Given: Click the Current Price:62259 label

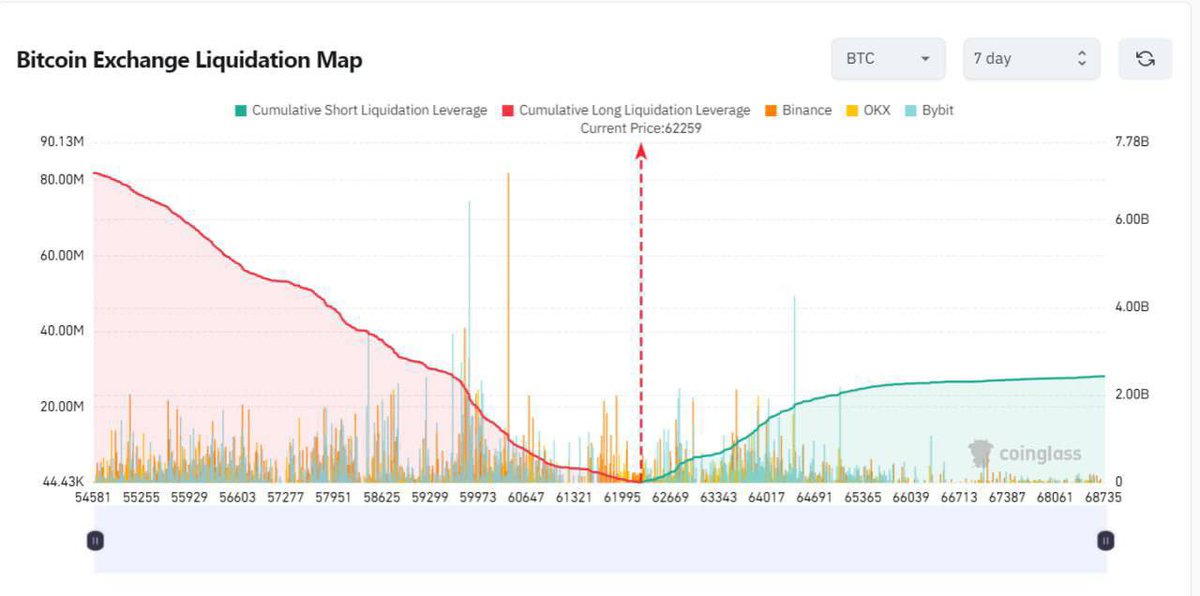Looking at the screenshot, I should point(640,128).
